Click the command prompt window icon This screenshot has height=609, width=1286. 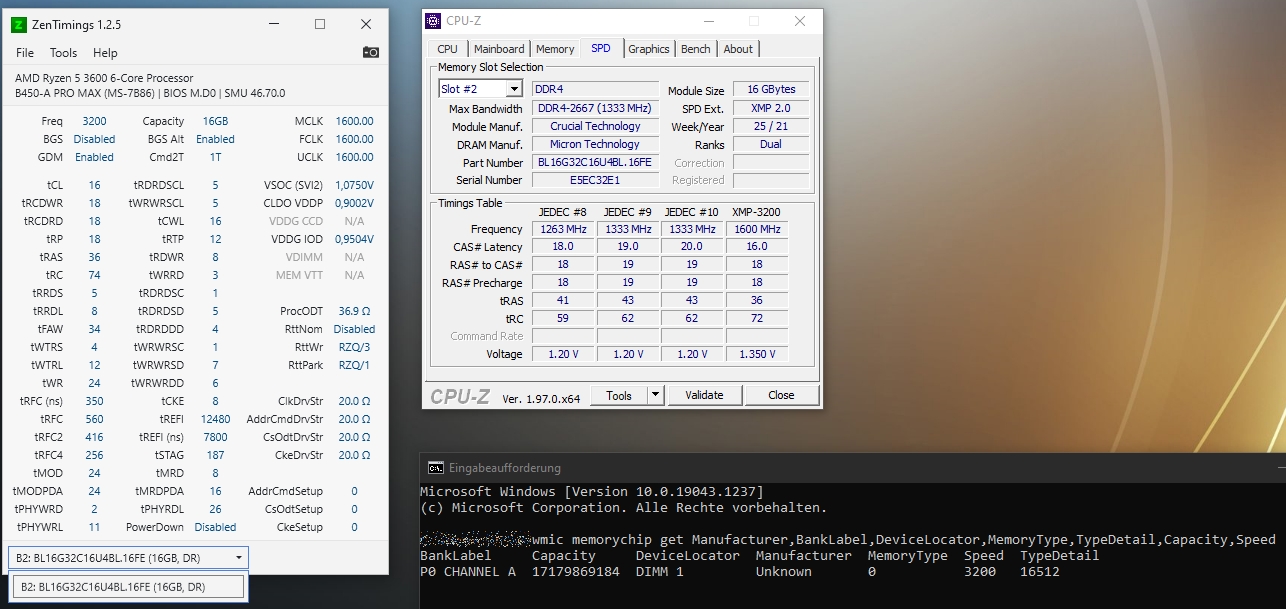coord(436,467)
